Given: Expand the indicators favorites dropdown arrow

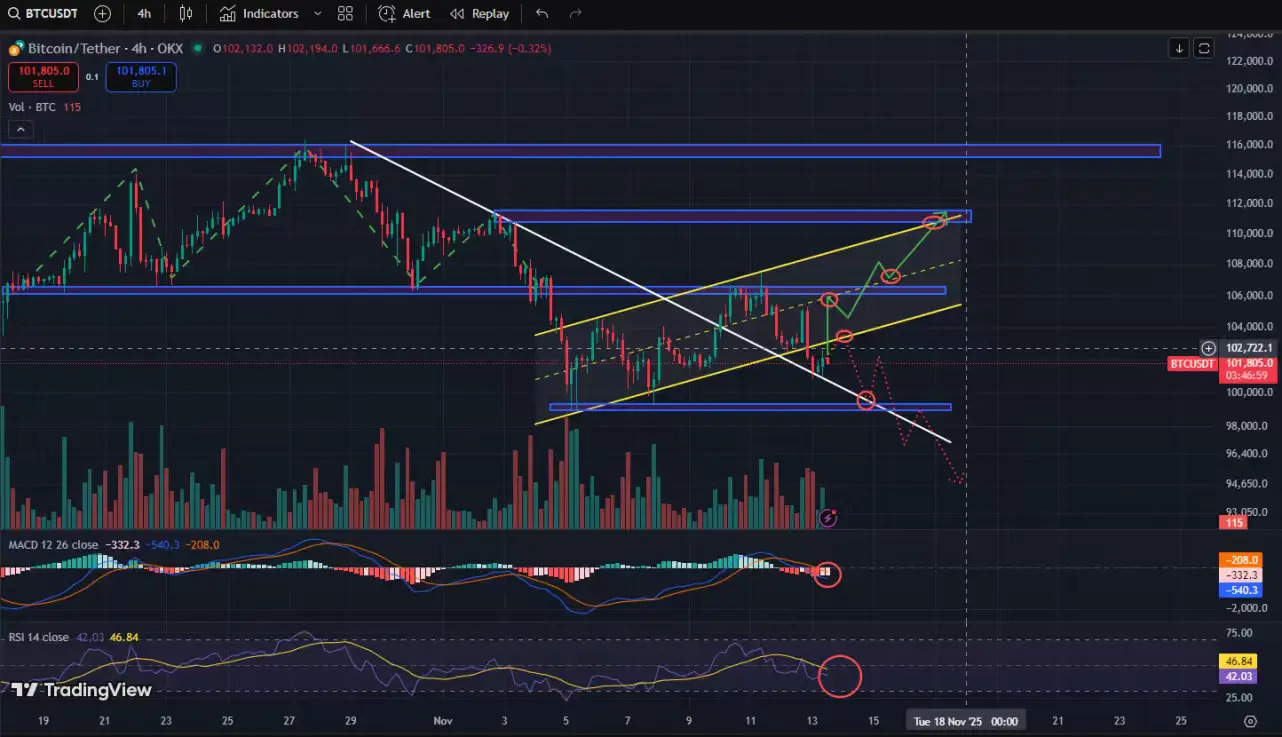Looking at the screenshot, I should coord(317,14).
